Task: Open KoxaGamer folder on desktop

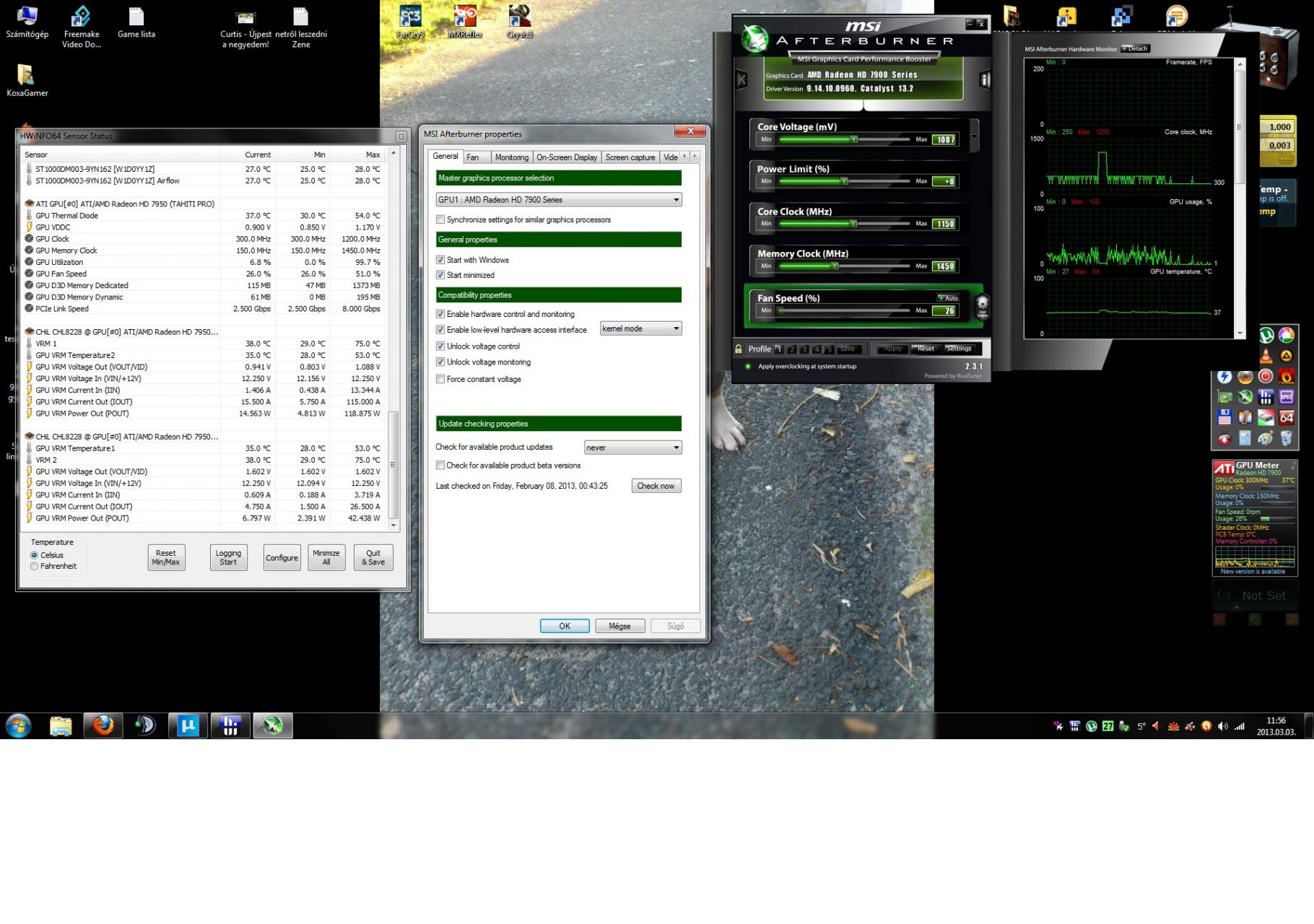Action: coord(27,80)
